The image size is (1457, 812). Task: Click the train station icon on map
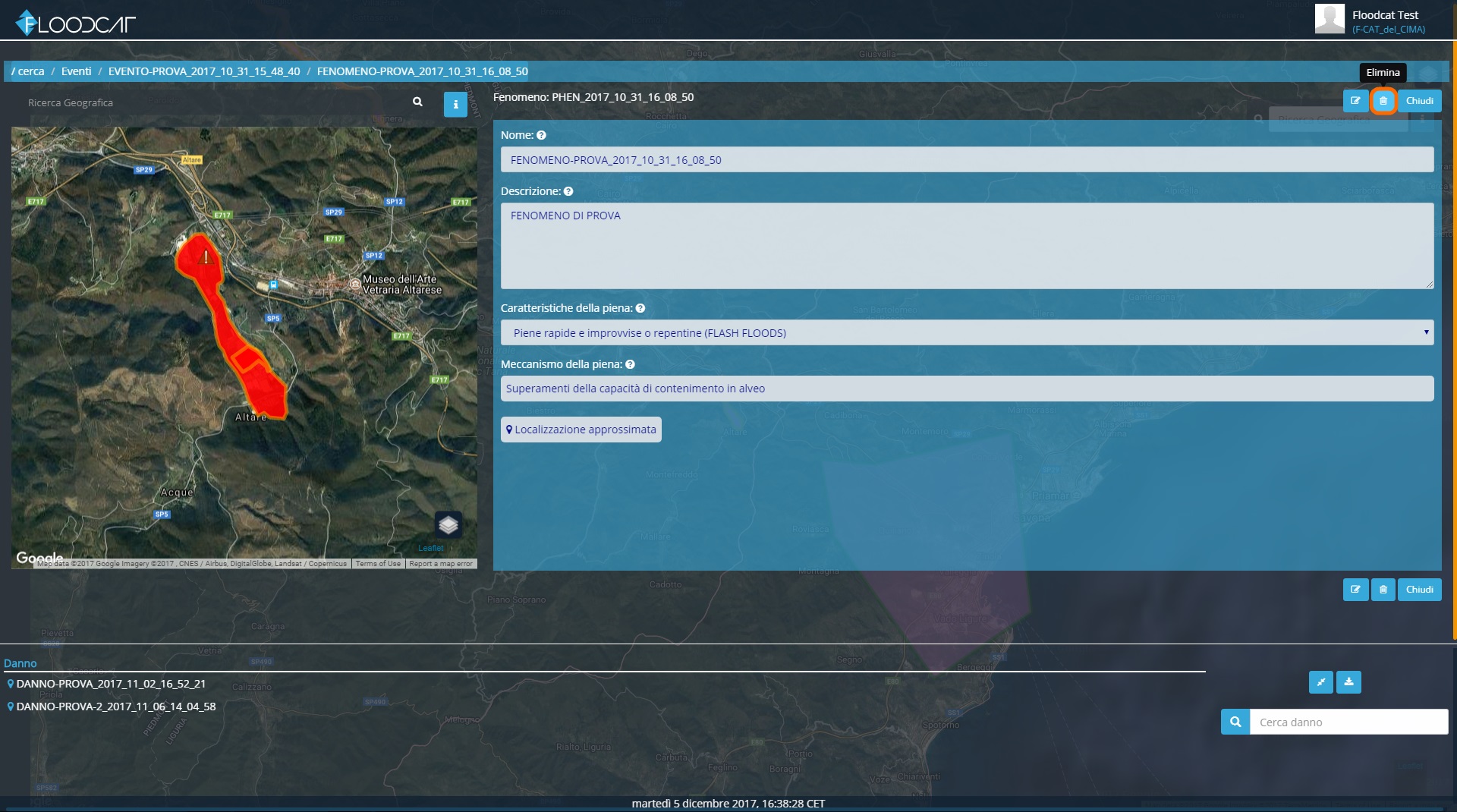pyautogui.click(x=273, y=285)
